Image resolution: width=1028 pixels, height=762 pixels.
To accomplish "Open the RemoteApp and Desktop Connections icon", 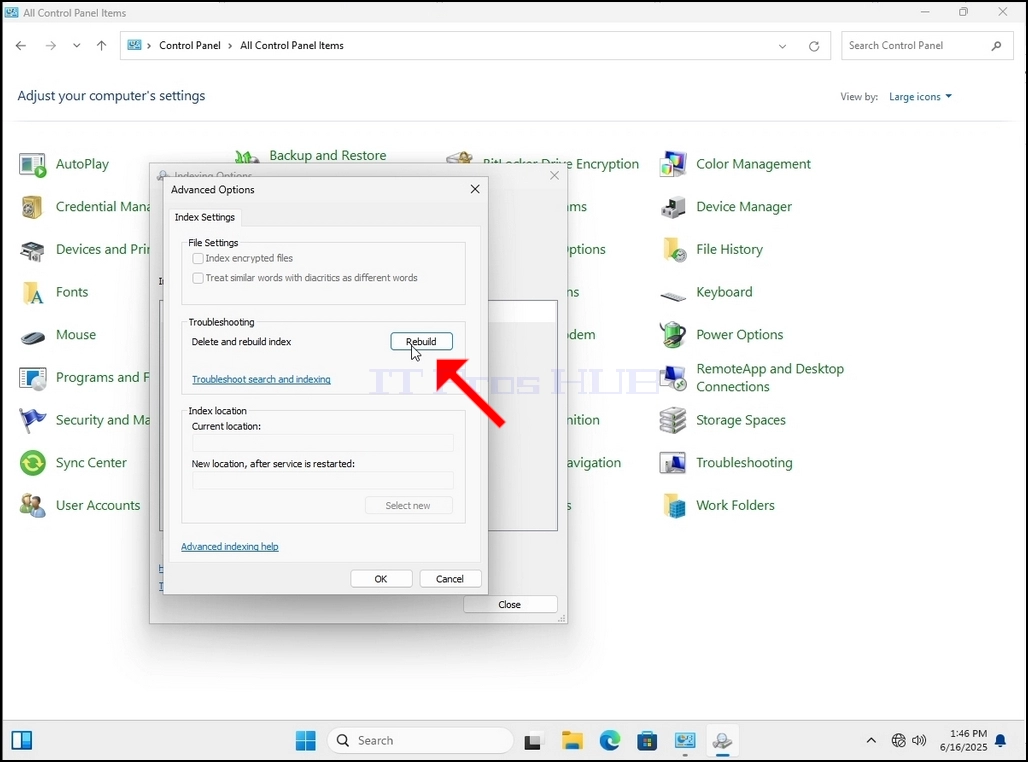I will pos(673,378).
